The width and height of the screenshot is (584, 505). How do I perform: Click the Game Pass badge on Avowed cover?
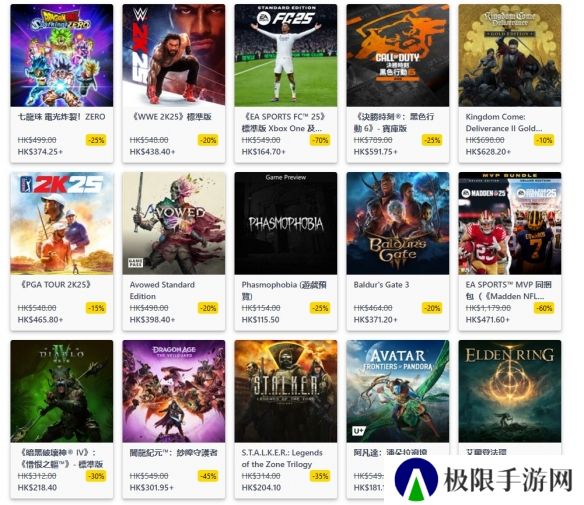(136, 263)
